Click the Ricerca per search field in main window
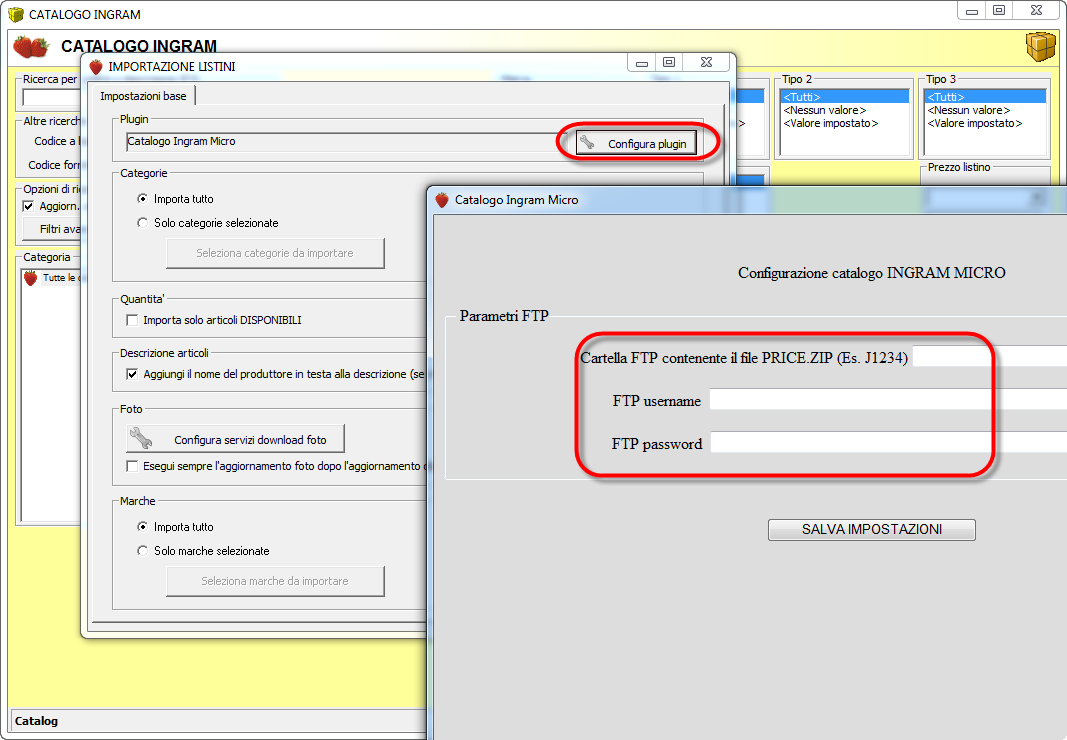Image resolution: width=1067 pixels, height=740 pixels. tap(52, 98)
